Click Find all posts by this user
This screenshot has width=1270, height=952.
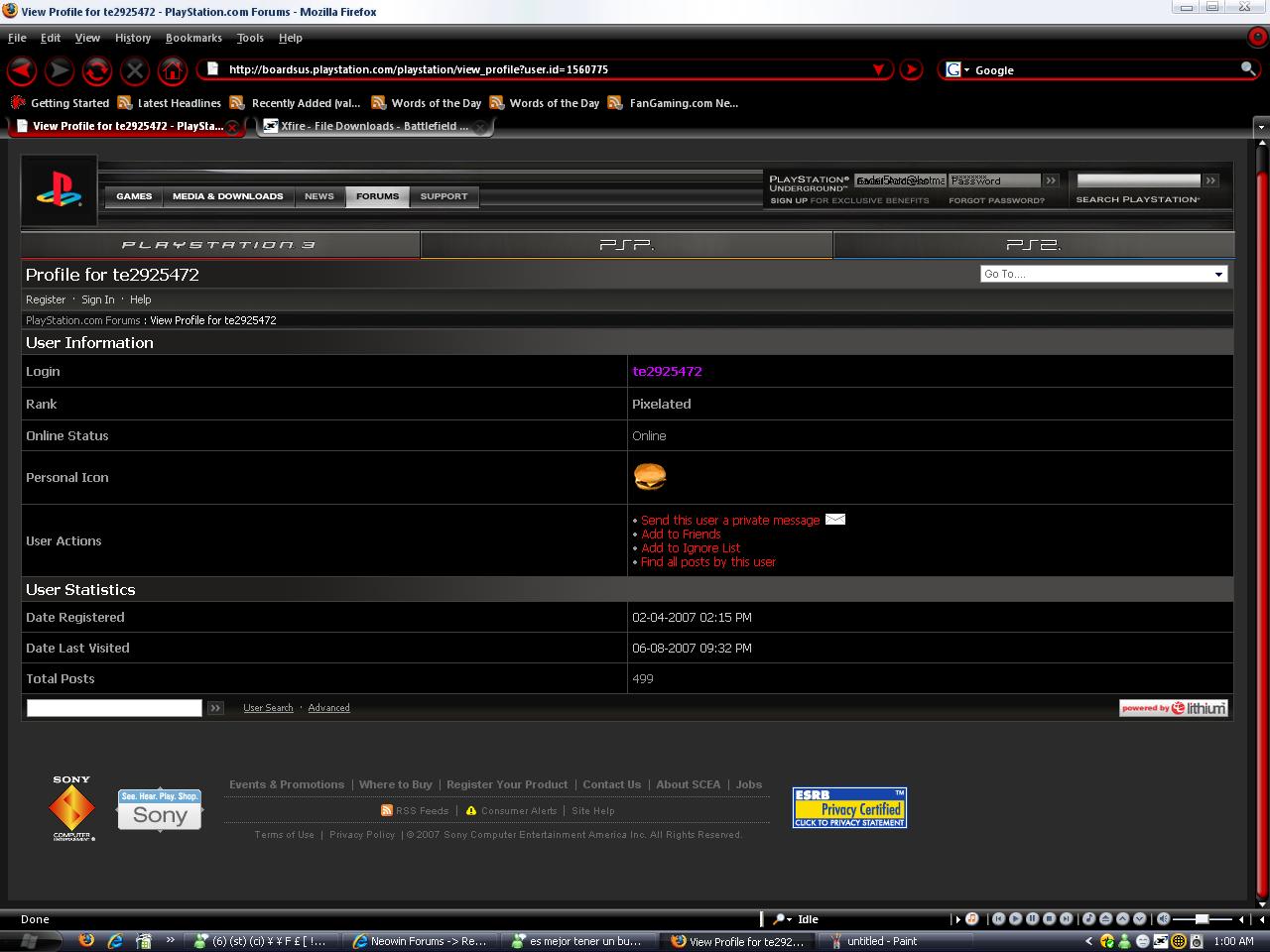coord(708,561)
